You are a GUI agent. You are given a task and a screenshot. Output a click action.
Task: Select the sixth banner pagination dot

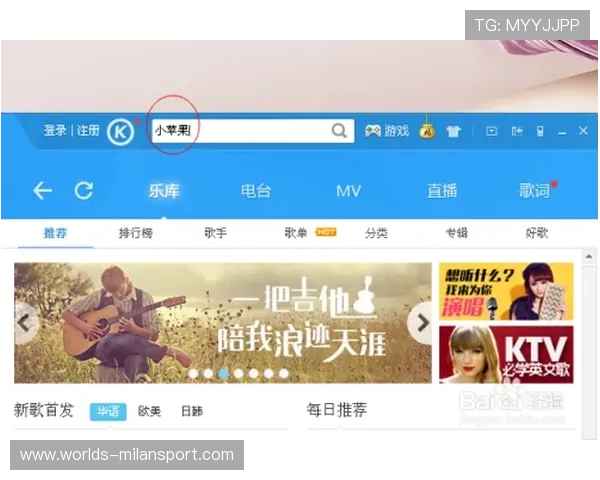pyautogui.click(x=269, y=373)
